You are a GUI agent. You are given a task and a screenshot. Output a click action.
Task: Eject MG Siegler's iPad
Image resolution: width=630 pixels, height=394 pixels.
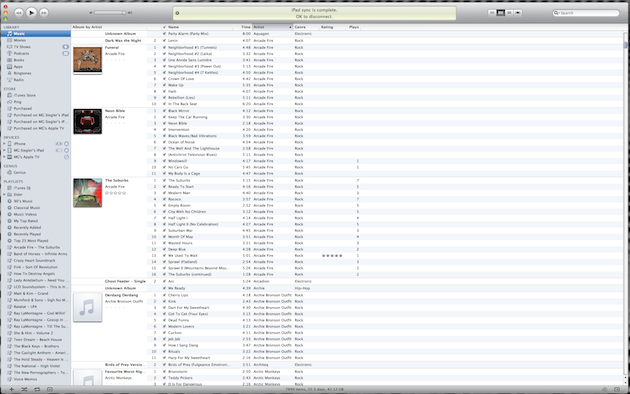tap(66, 150)
